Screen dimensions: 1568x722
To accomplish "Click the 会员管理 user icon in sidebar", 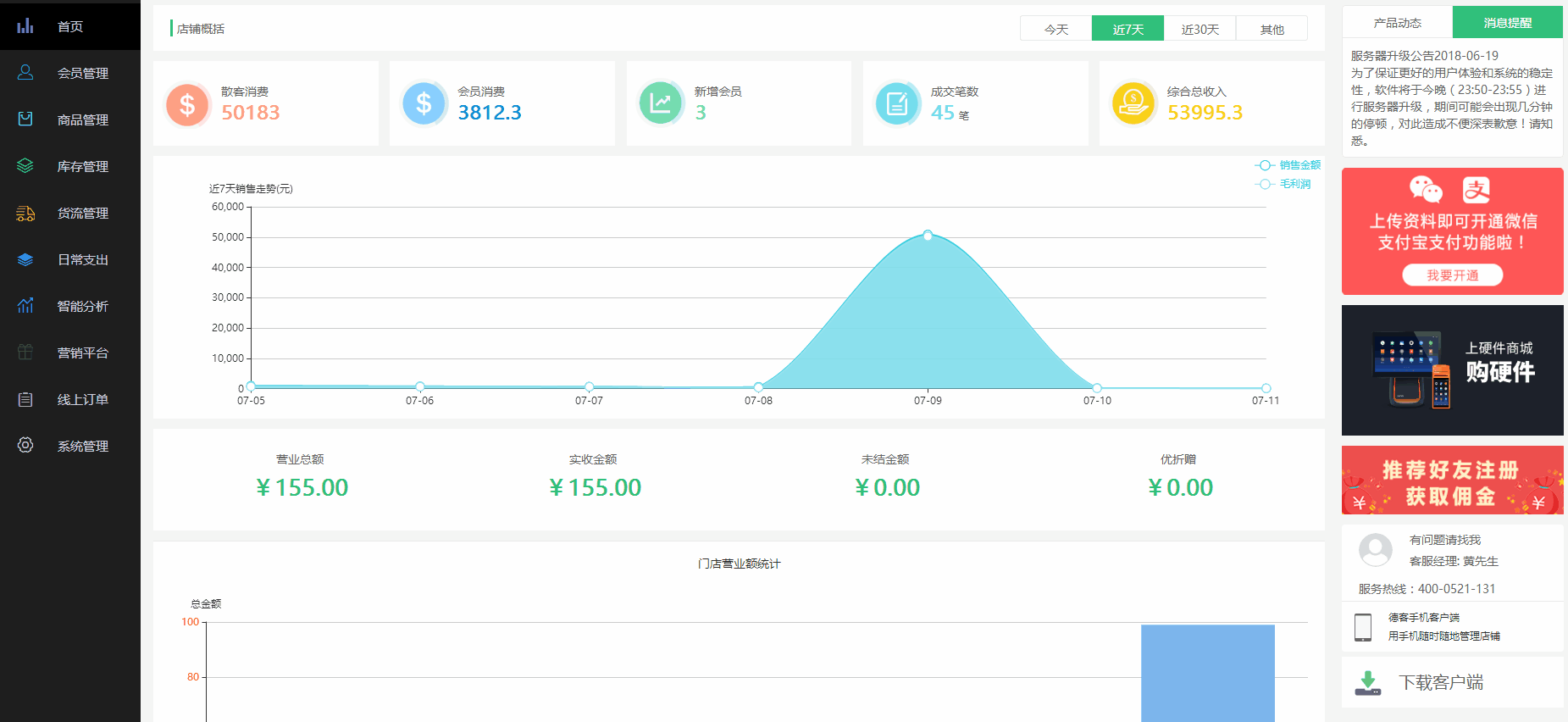I will click(25, 73).
